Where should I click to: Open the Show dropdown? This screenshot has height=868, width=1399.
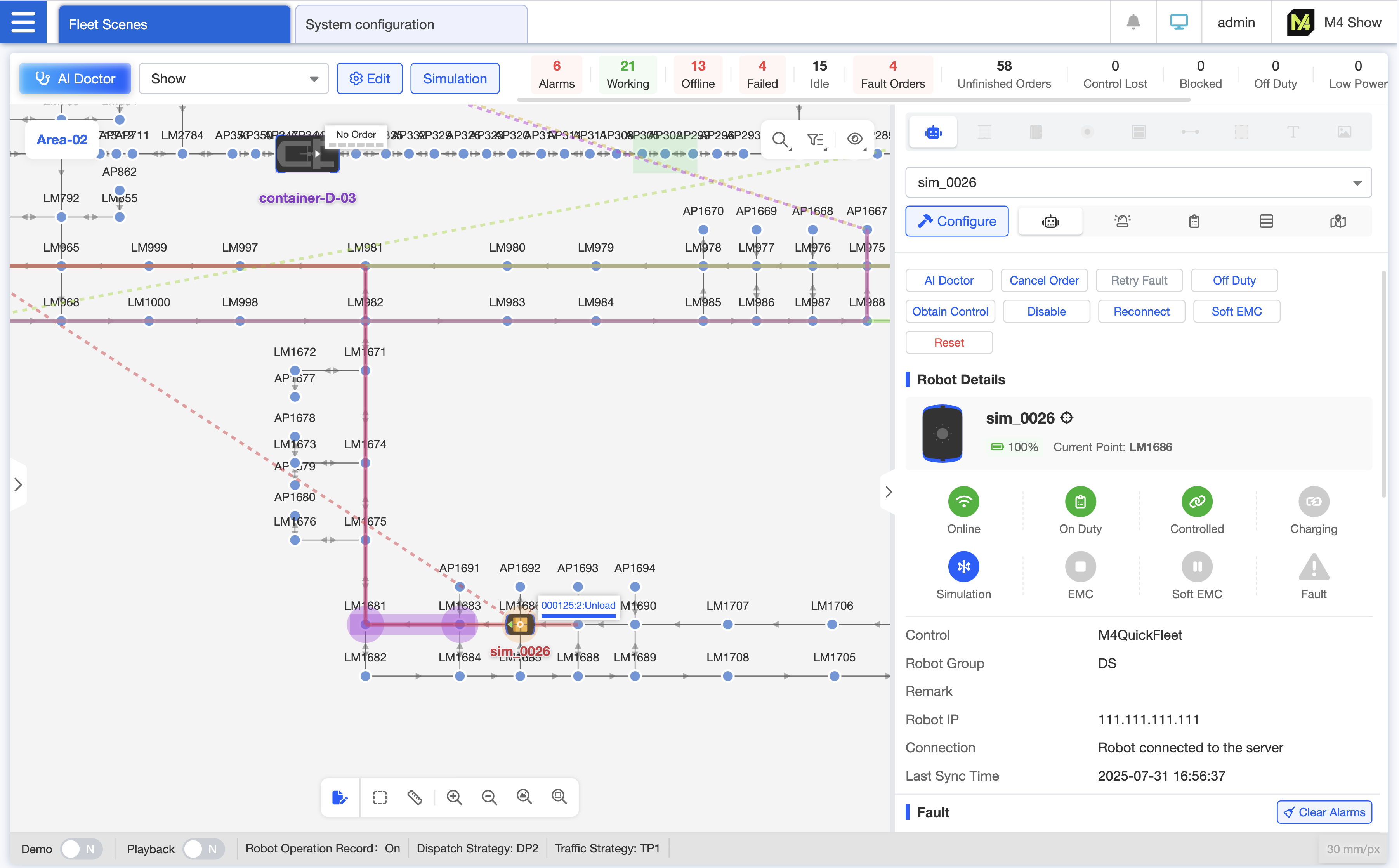[233, 79]
